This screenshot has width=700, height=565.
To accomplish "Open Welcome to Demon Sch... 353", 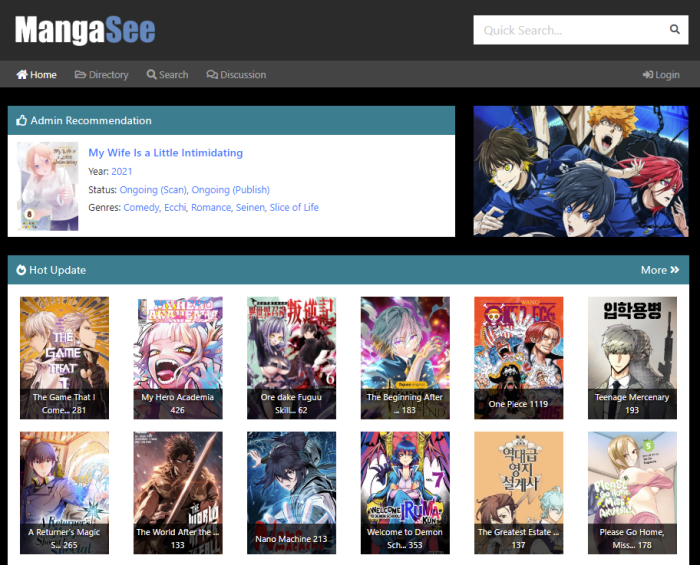I will pos(405,493).
